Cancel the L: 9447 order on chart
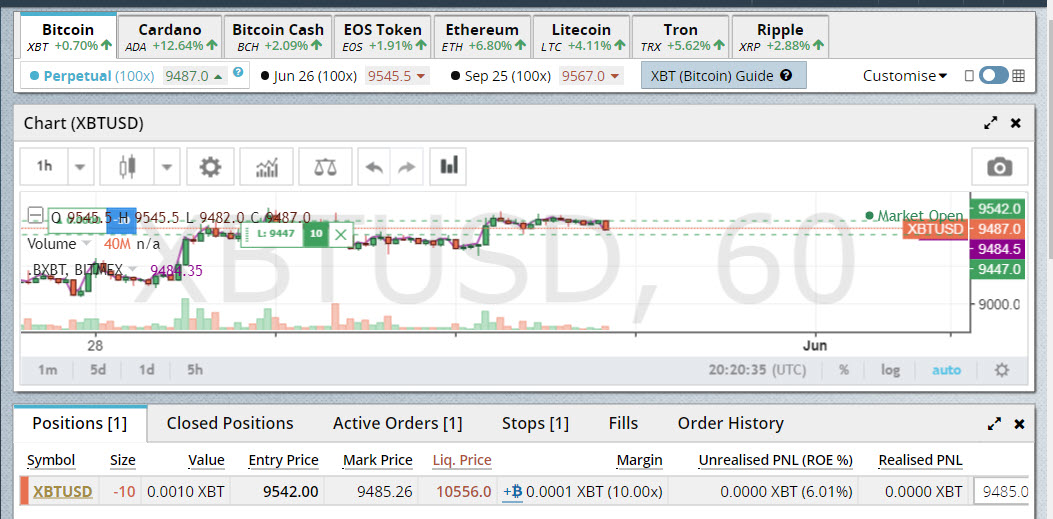Viewport: 1053px width, 519px height. [341, 234]
